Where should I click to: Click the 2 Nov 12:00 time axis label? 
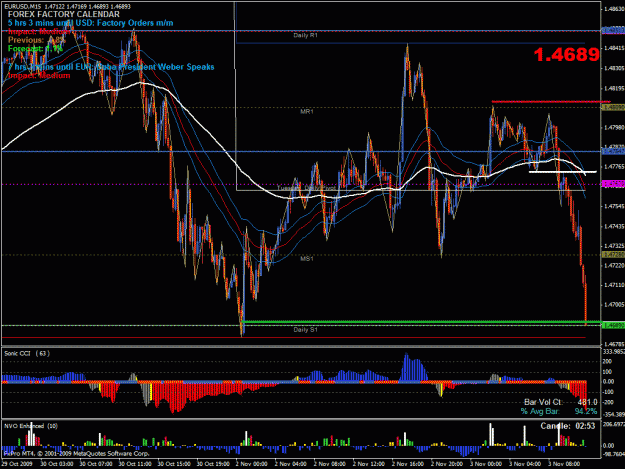click(369, 464)
